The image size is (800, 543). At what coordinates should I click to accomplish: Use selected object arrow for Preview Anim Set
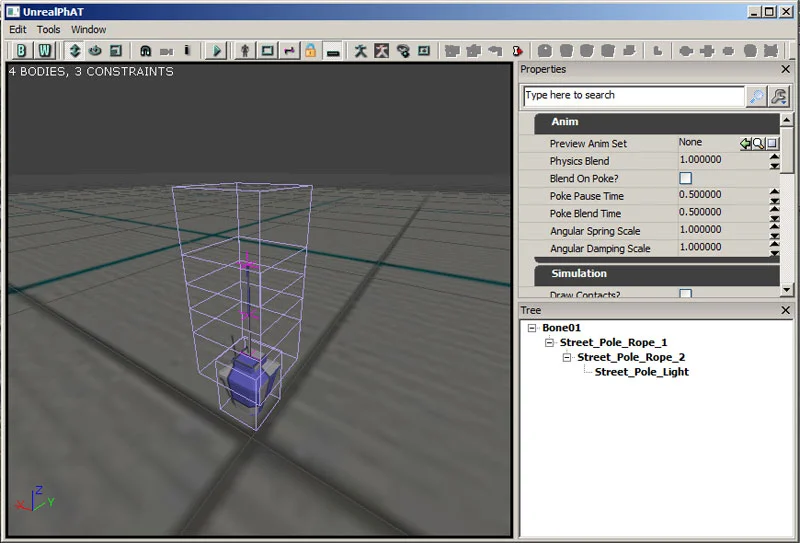(x=745, y=143)
